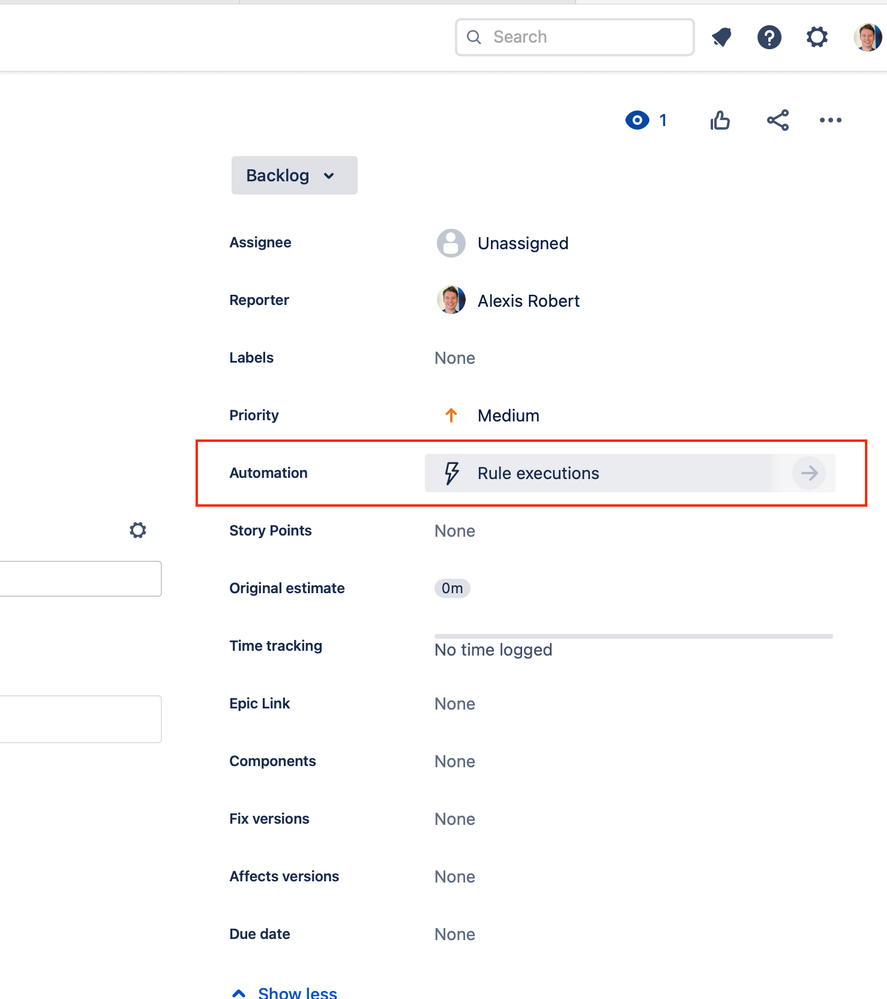The image size is (887, 999).
Task: Select the Unassigned assignee value
Action: pos(523,243)
